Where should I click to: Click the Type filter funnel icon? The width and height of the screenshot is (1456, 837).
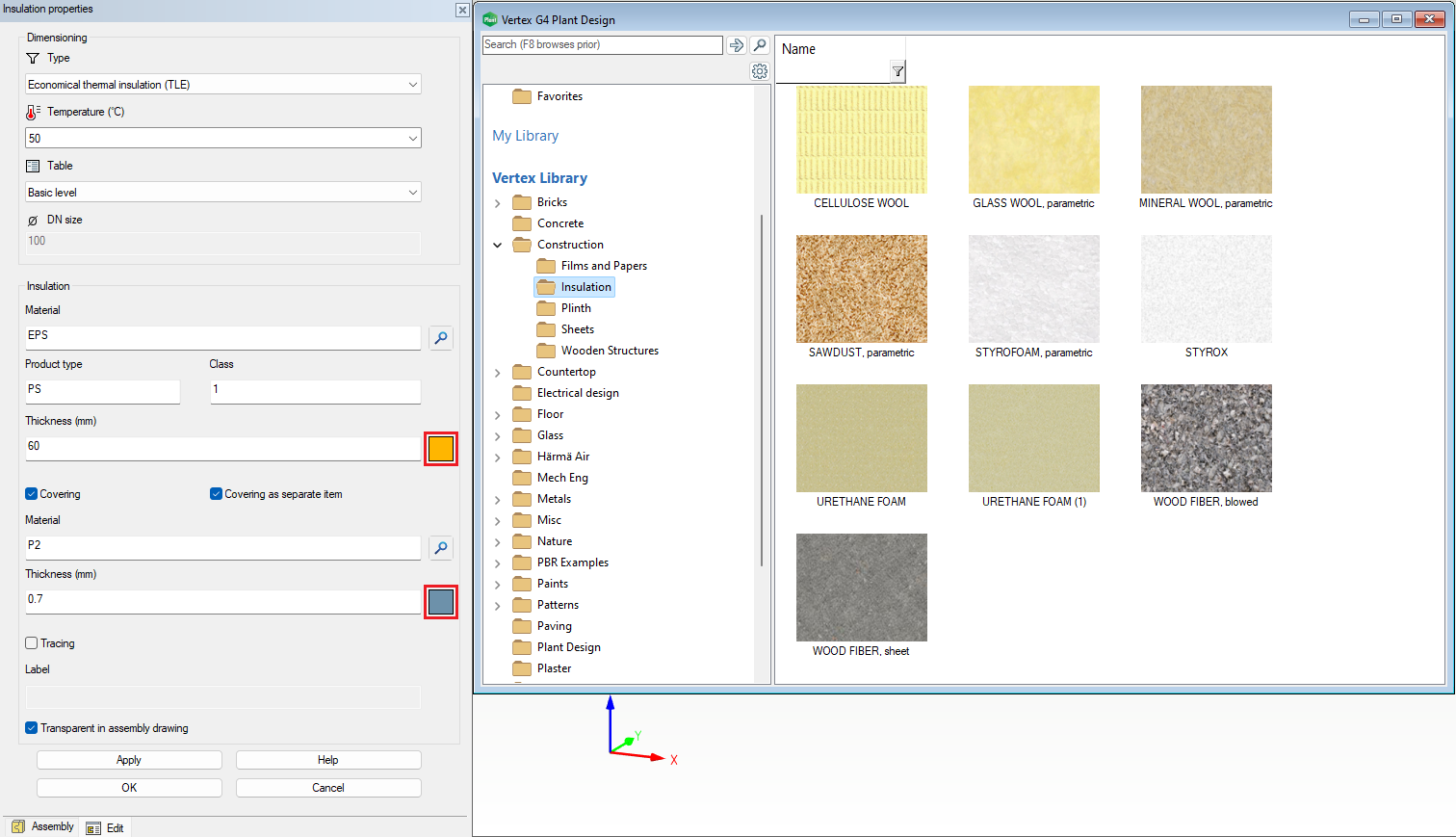point(33,59)
